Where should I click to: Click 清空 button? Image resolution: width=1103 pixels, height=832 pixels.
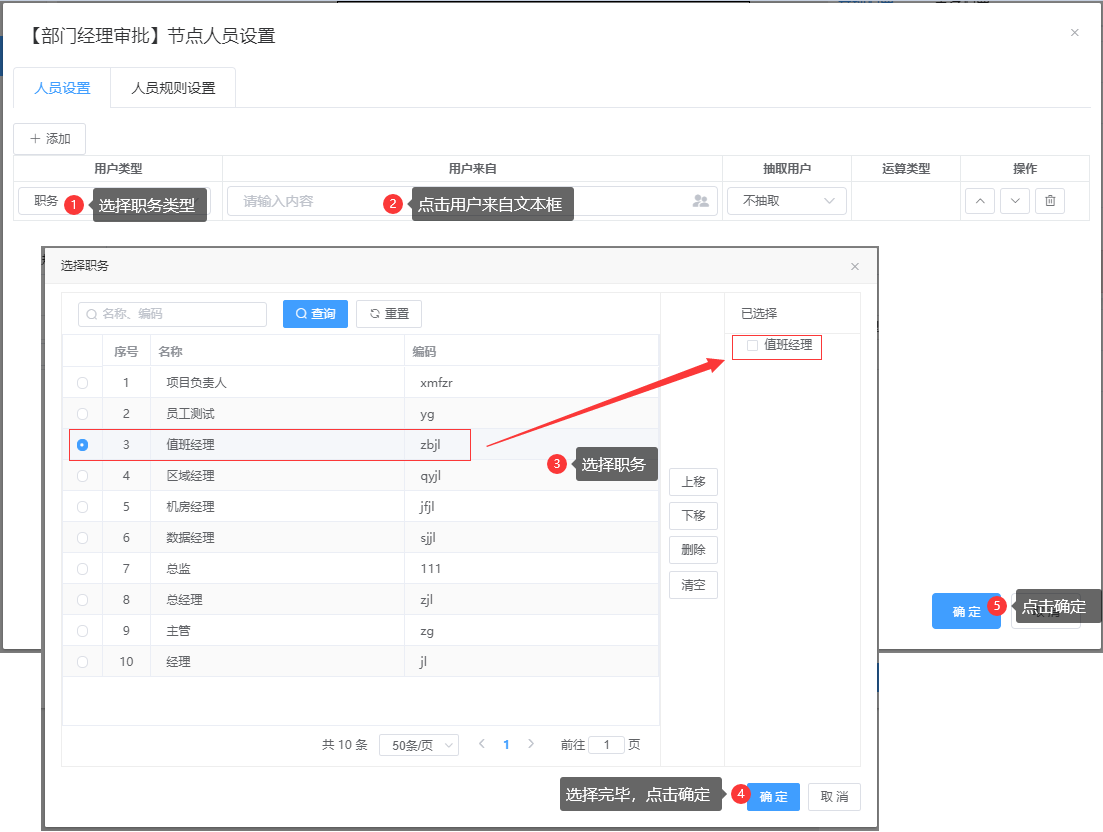[x=693, y=585]
